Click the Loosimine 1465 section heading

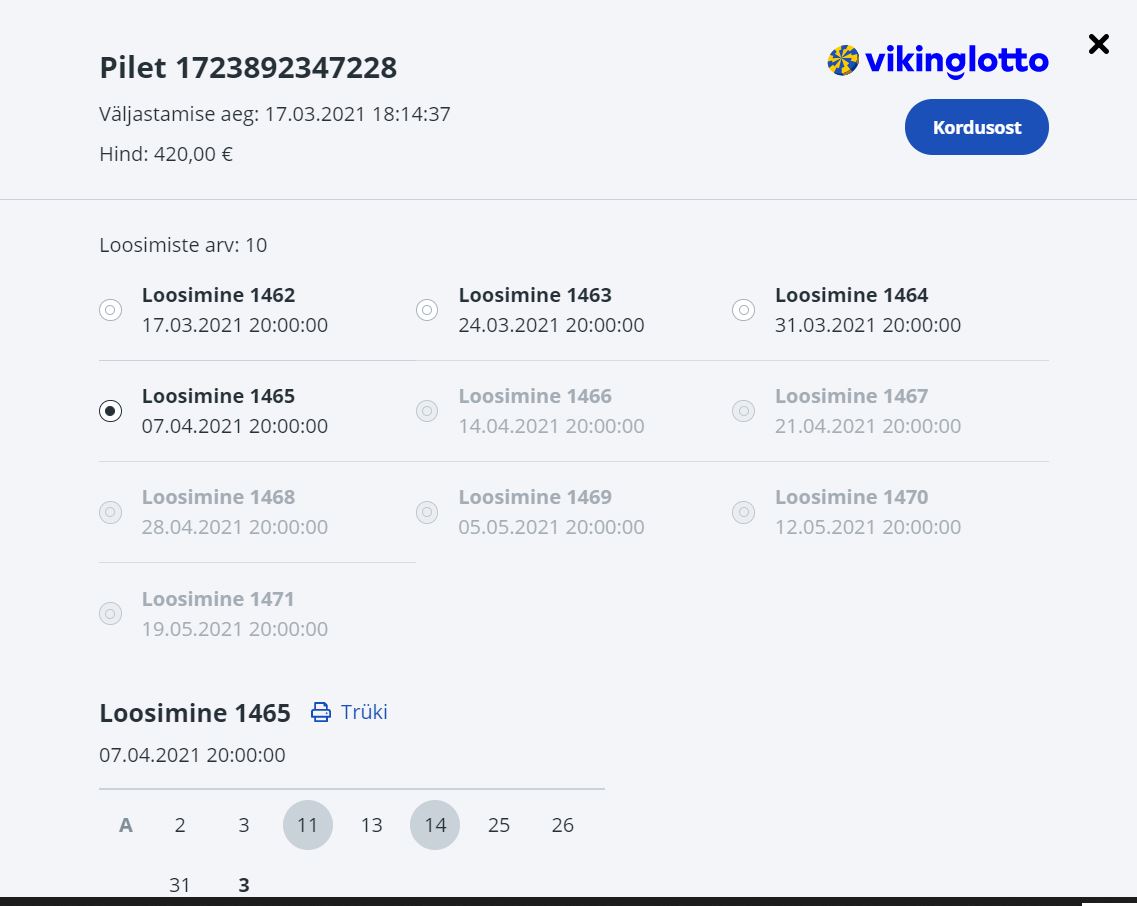(195, 713)
